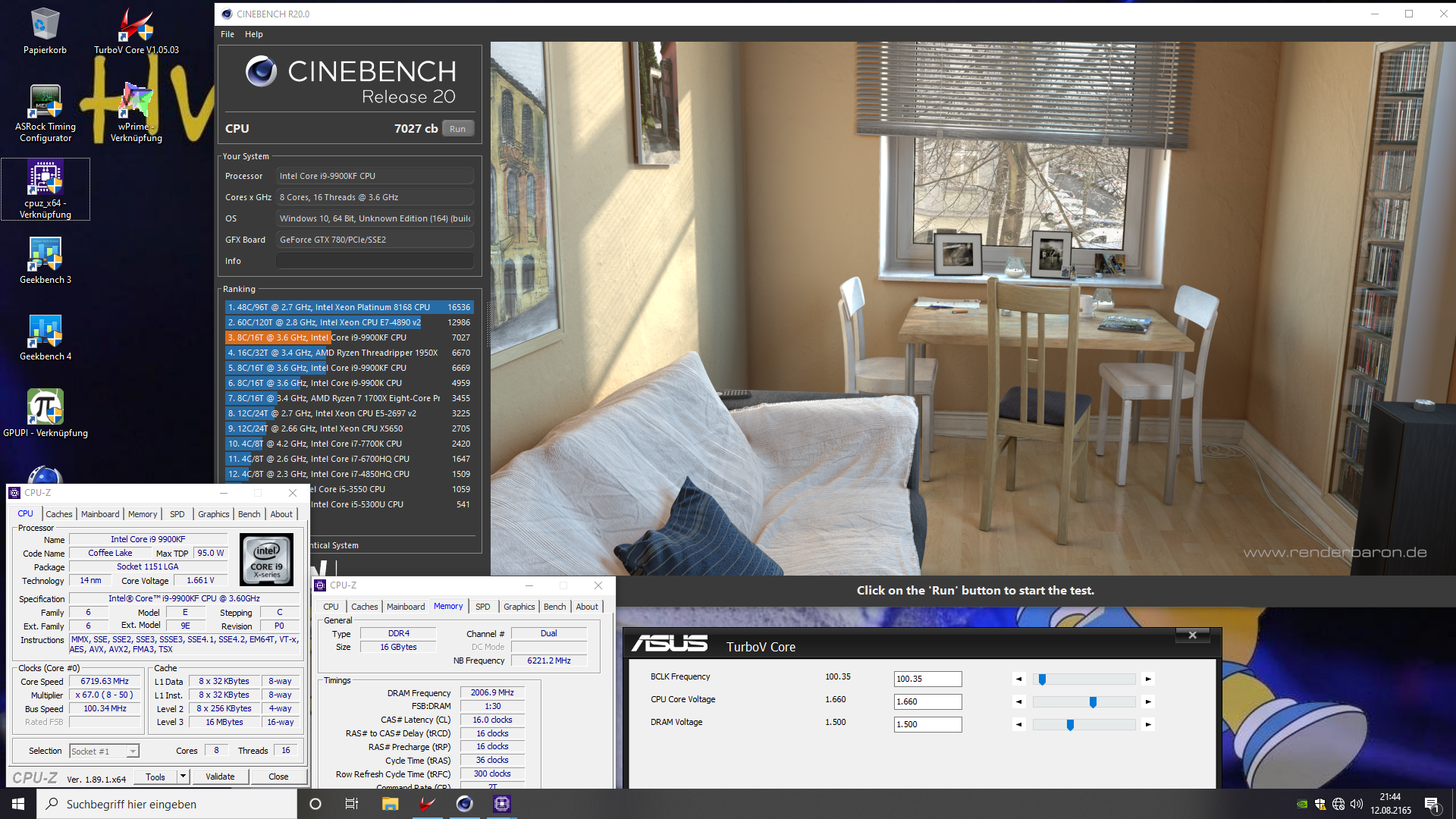This screenshot has width=1456, height=819.
Task: Increase BCLK Frequency with right arrow
Action: coord(1148,679)
